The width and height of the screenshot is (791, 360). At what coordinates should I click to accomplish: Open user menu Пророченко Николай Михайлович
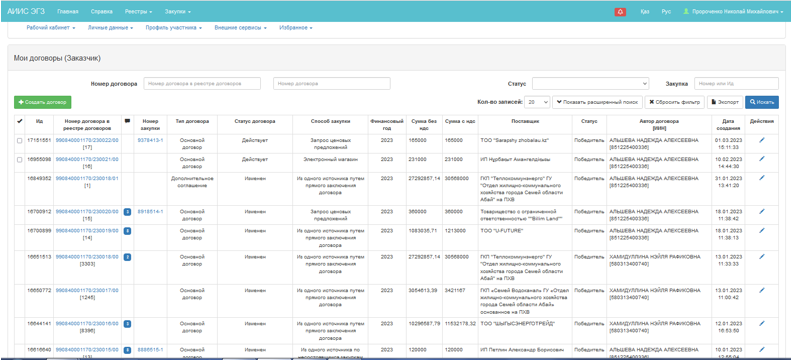coord(733,11)
